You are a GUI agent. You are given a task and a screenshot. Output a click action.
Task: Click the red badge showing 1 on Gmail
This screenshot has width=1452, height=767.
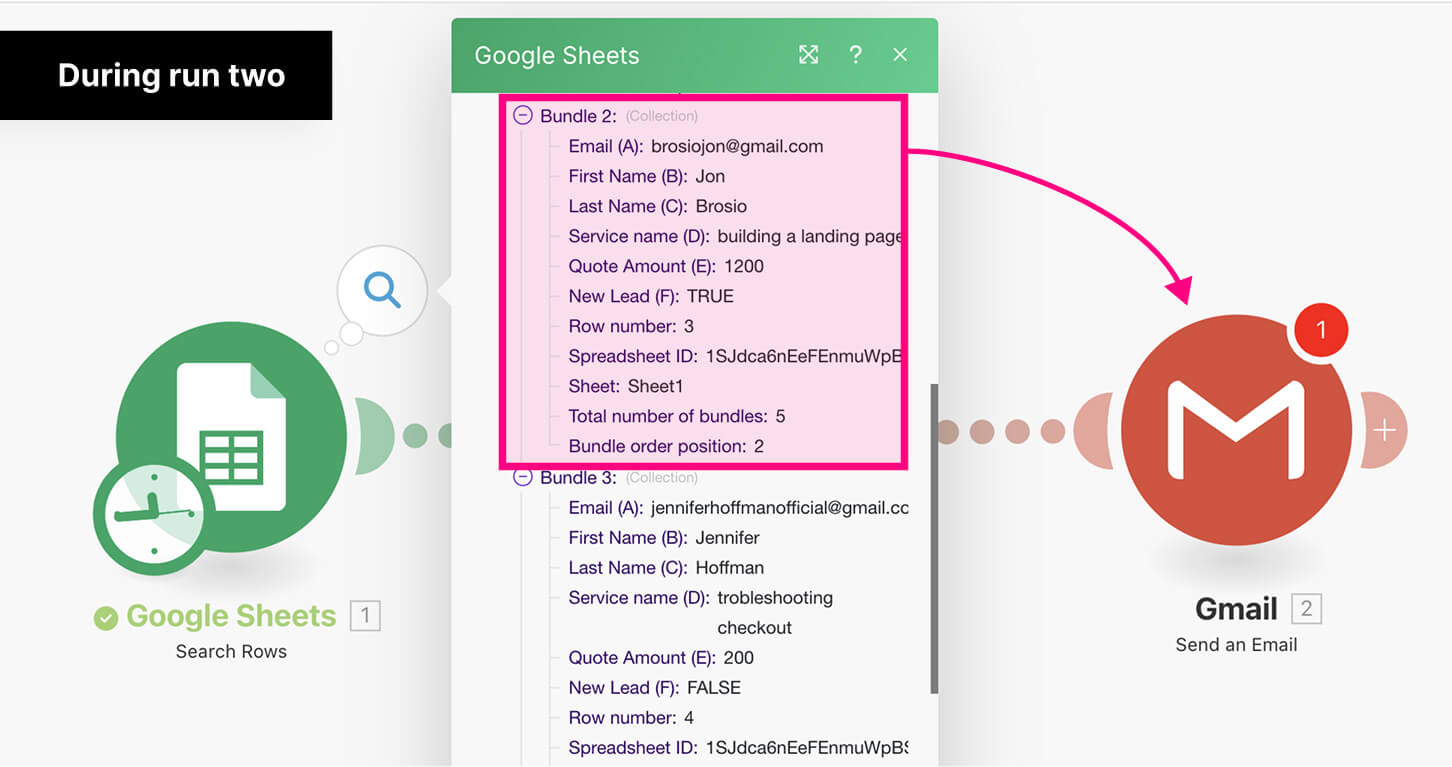1321,329
